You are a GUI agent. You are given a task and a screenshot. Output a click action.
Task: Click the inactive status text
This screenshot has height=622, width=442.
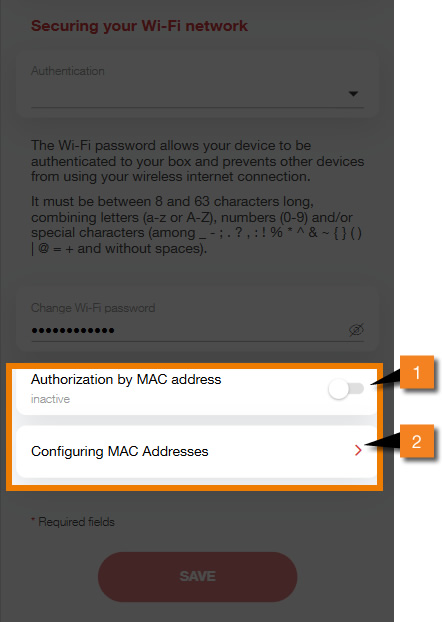tap(50, 399)
